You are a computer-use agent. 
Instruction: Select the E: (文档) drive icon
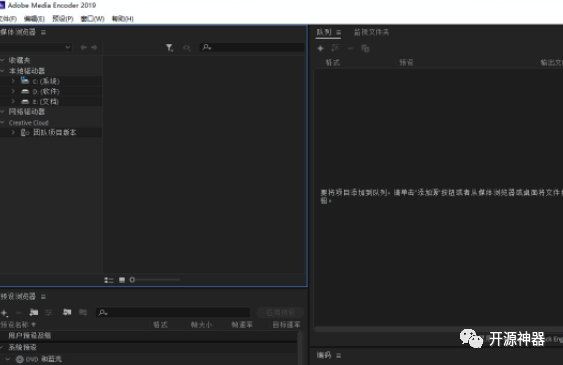pos(25,102)
